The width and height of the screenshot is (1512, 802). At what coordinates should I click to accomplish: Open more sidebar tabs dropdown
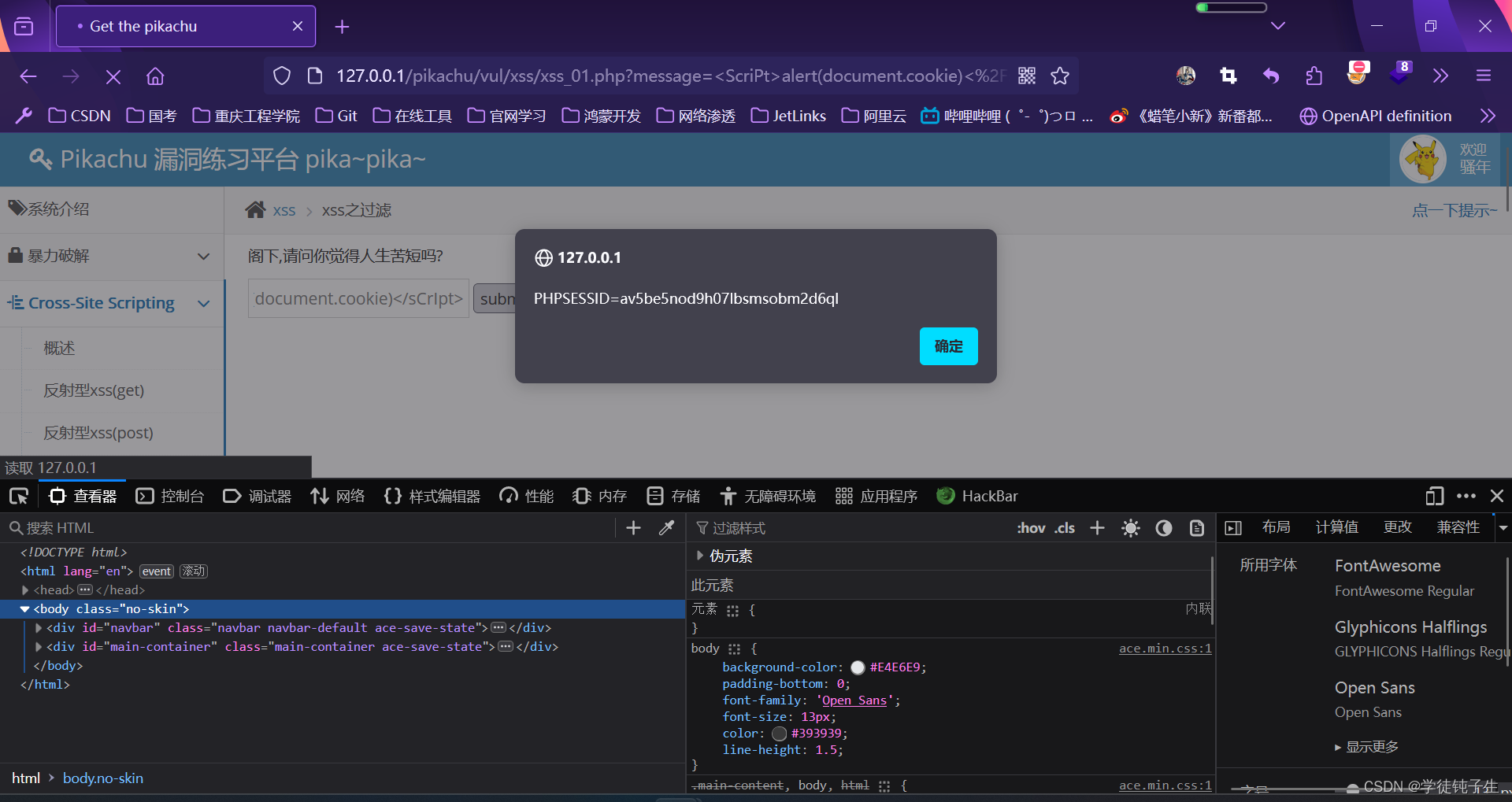click(1503, 527)
